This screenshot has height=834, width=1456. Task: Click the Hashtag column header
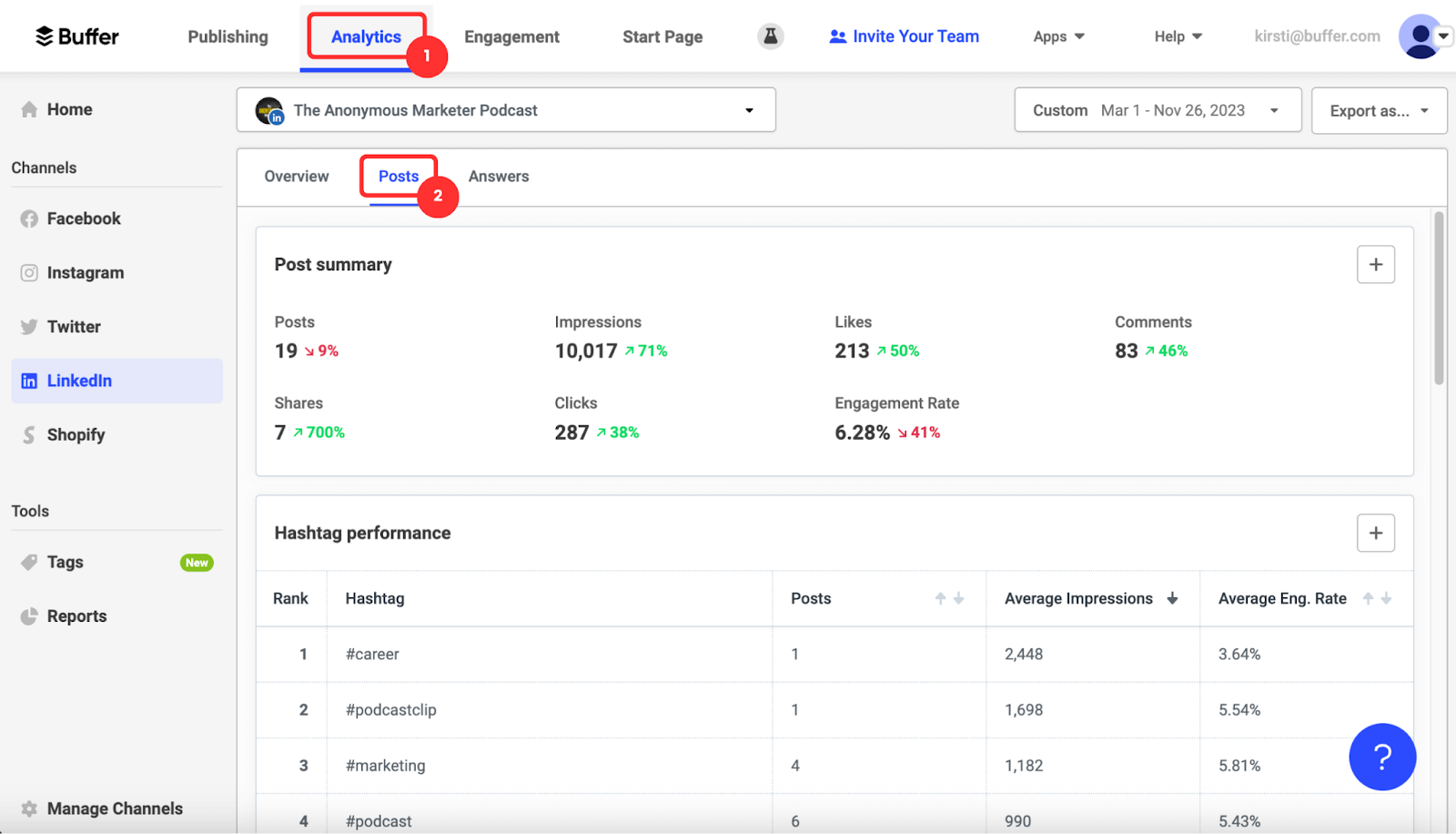tap(375, 598)
